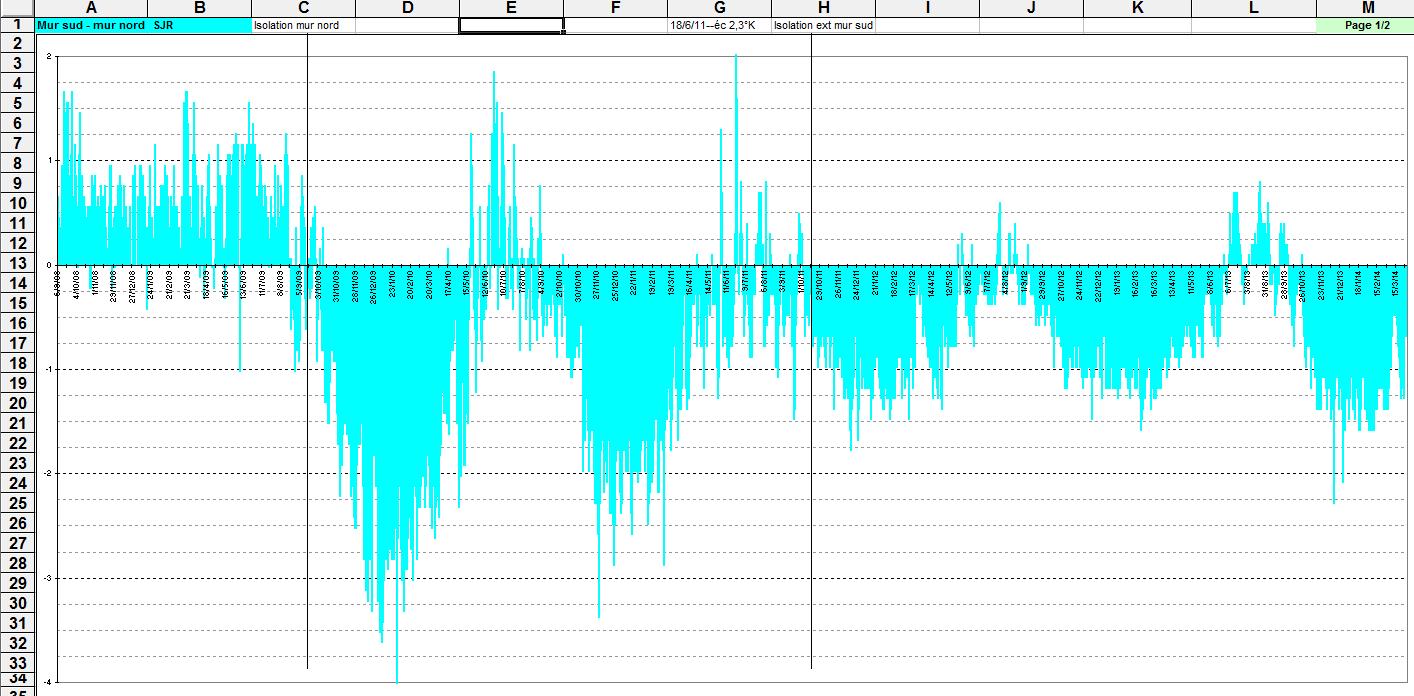Screen dimensions: 1414x696
Task: Click the 'Isolation mur nord' cell
Action: 303,25
